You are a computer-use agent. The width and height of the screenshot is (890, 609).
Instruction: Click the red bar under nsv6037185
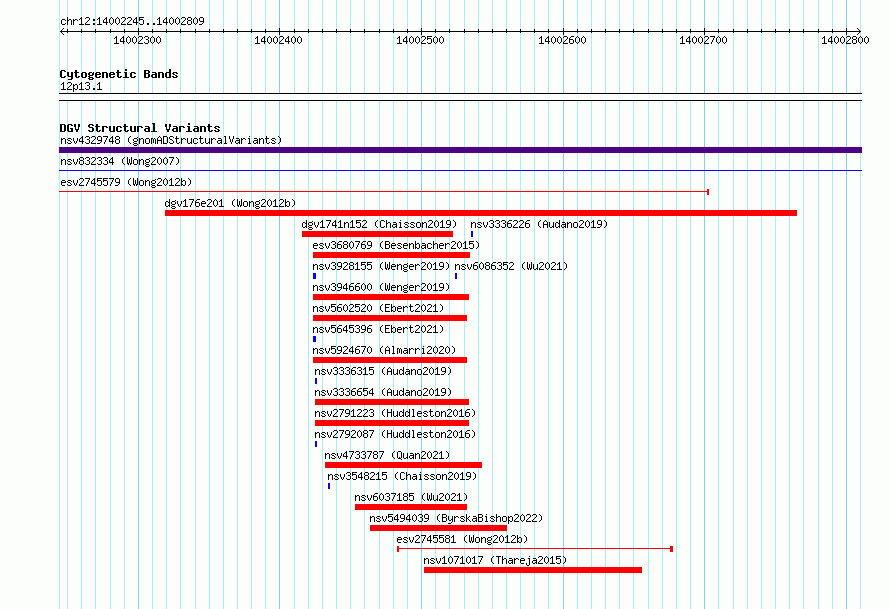(x=411, y=507)
